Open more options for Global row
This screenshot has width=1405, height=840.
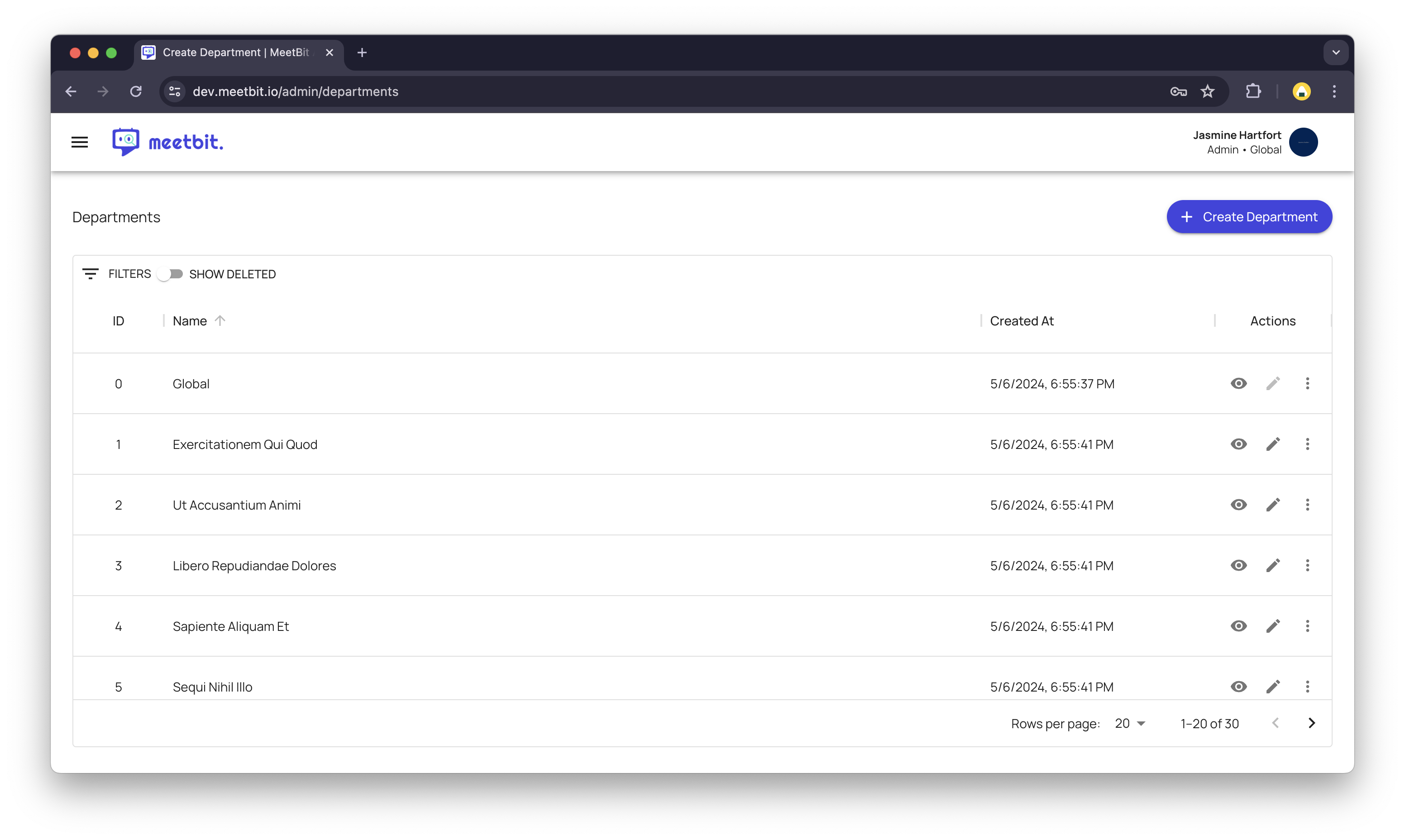[x=1307, y=384]
